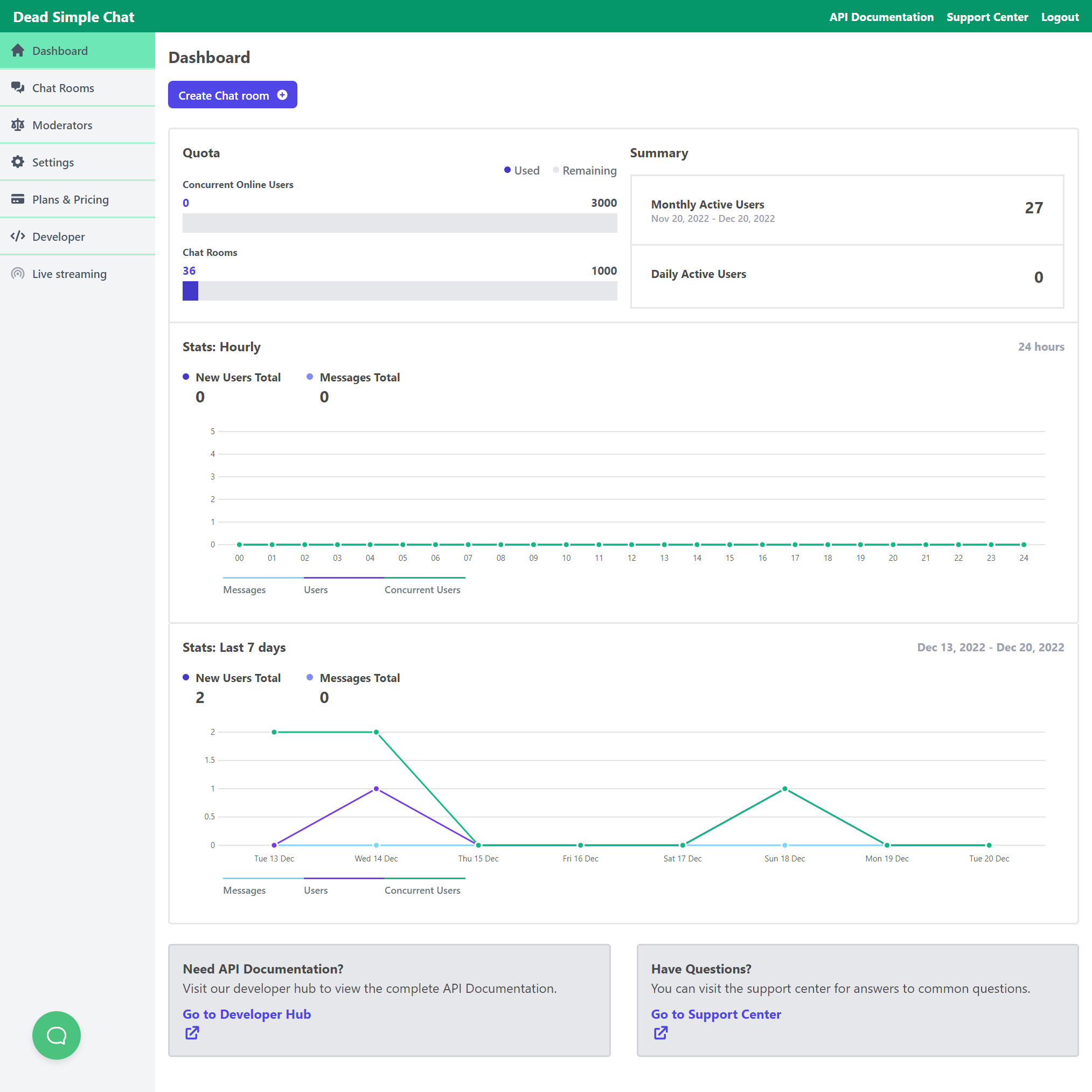Toggle Users series in hourly chart legend
The height and width of the screenshot is (1092, 1092).
(315, 589)
